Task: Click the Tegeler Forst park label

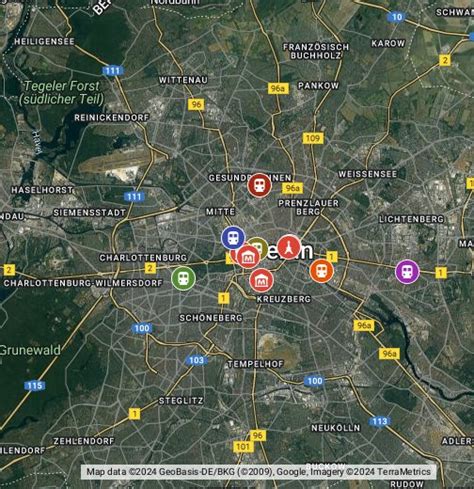Action: [x=61, y=93]
